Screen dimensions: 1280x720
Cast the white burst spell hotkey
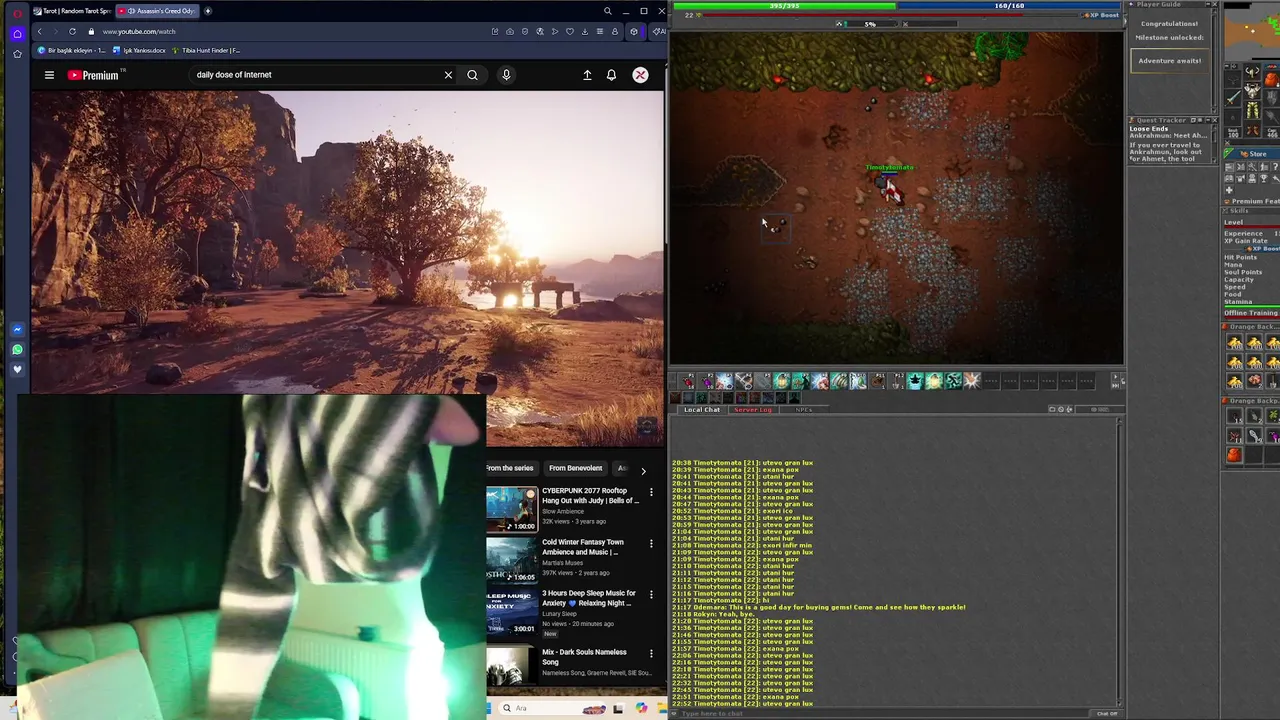972,381
